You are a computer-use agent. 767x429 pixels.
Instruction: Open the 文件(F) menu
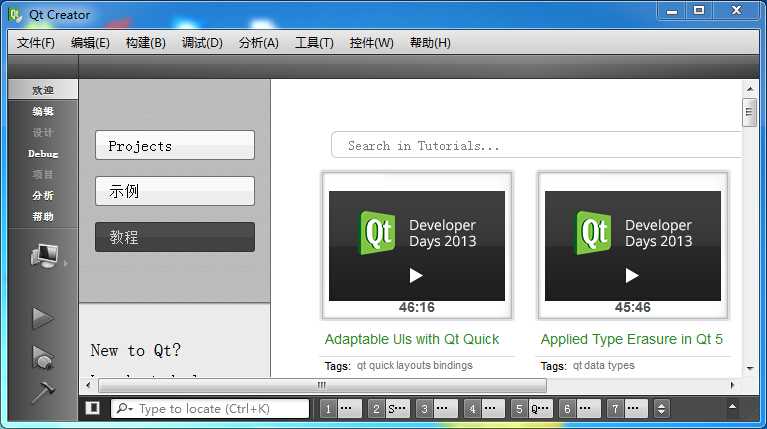click(35, 43)
